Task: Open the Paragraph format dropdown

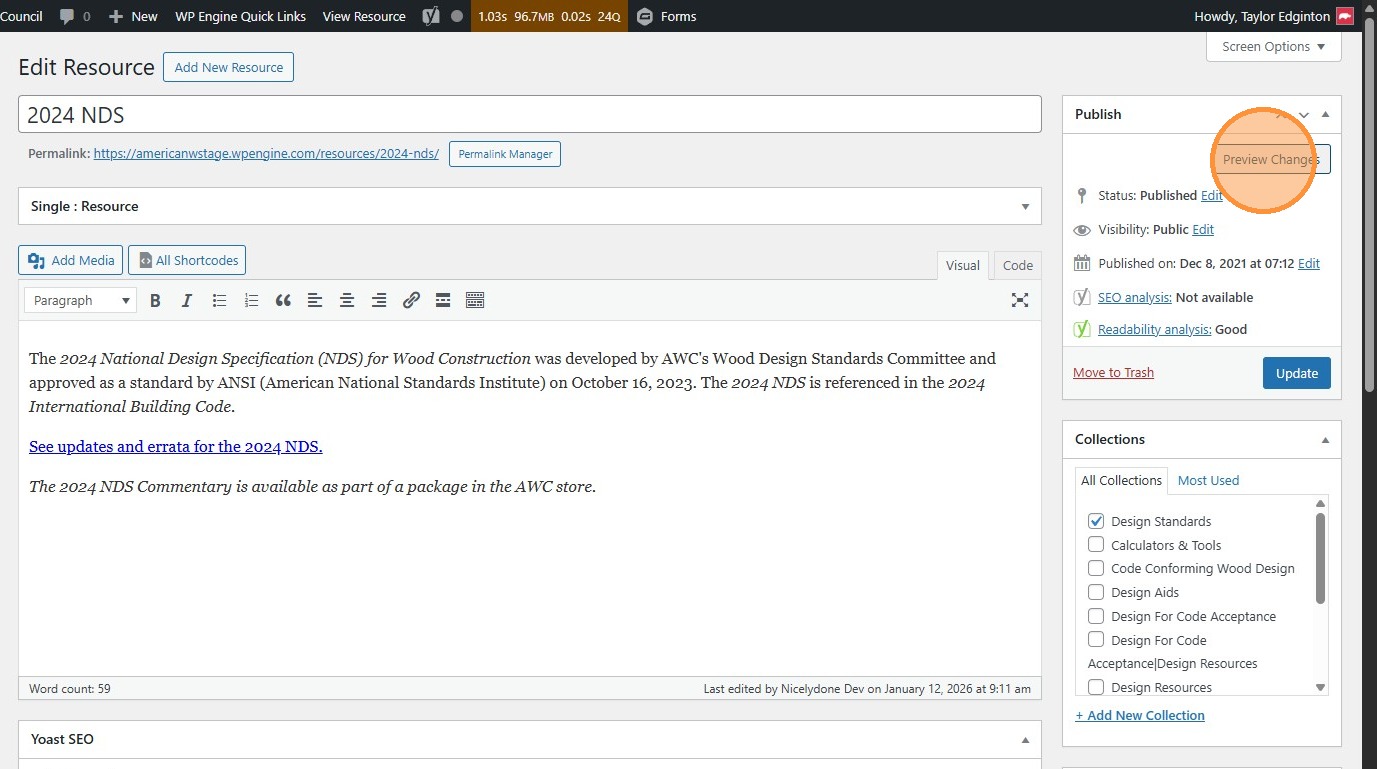Action: coord(80,300)
